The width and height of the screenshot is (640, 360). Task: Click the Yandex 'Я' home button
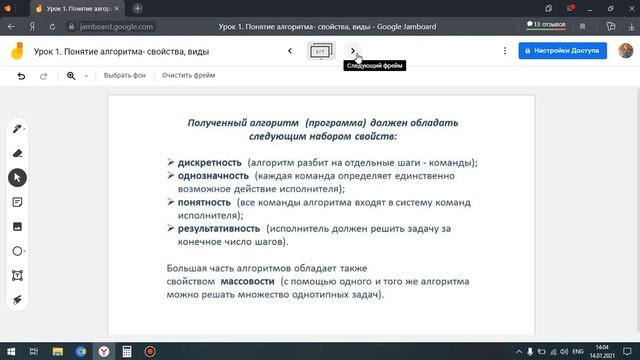pyautogui.click(x=32, y=27)
